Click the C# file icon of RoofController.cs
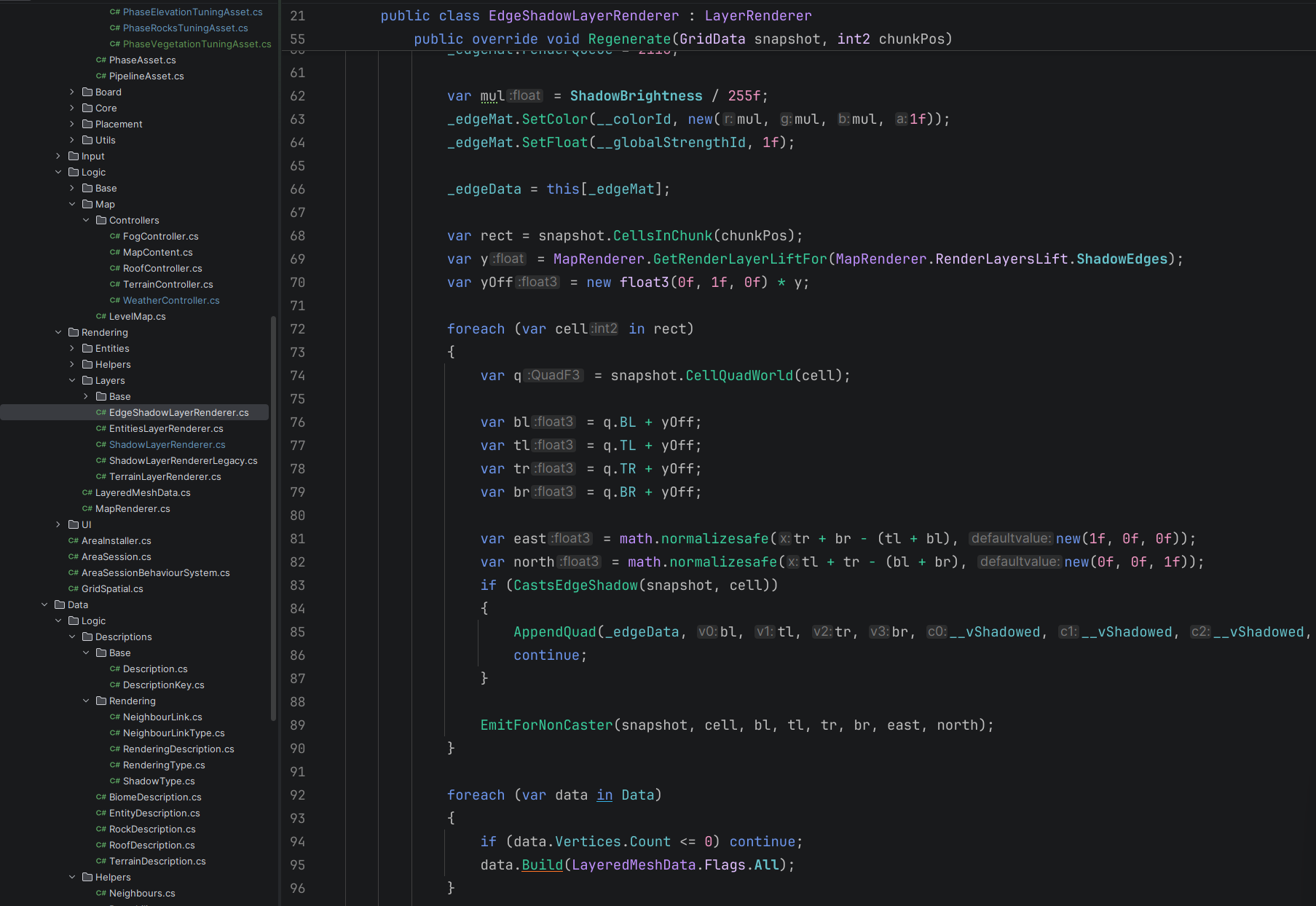Screen dimensions: 1316x906 (x=115, y=269)
